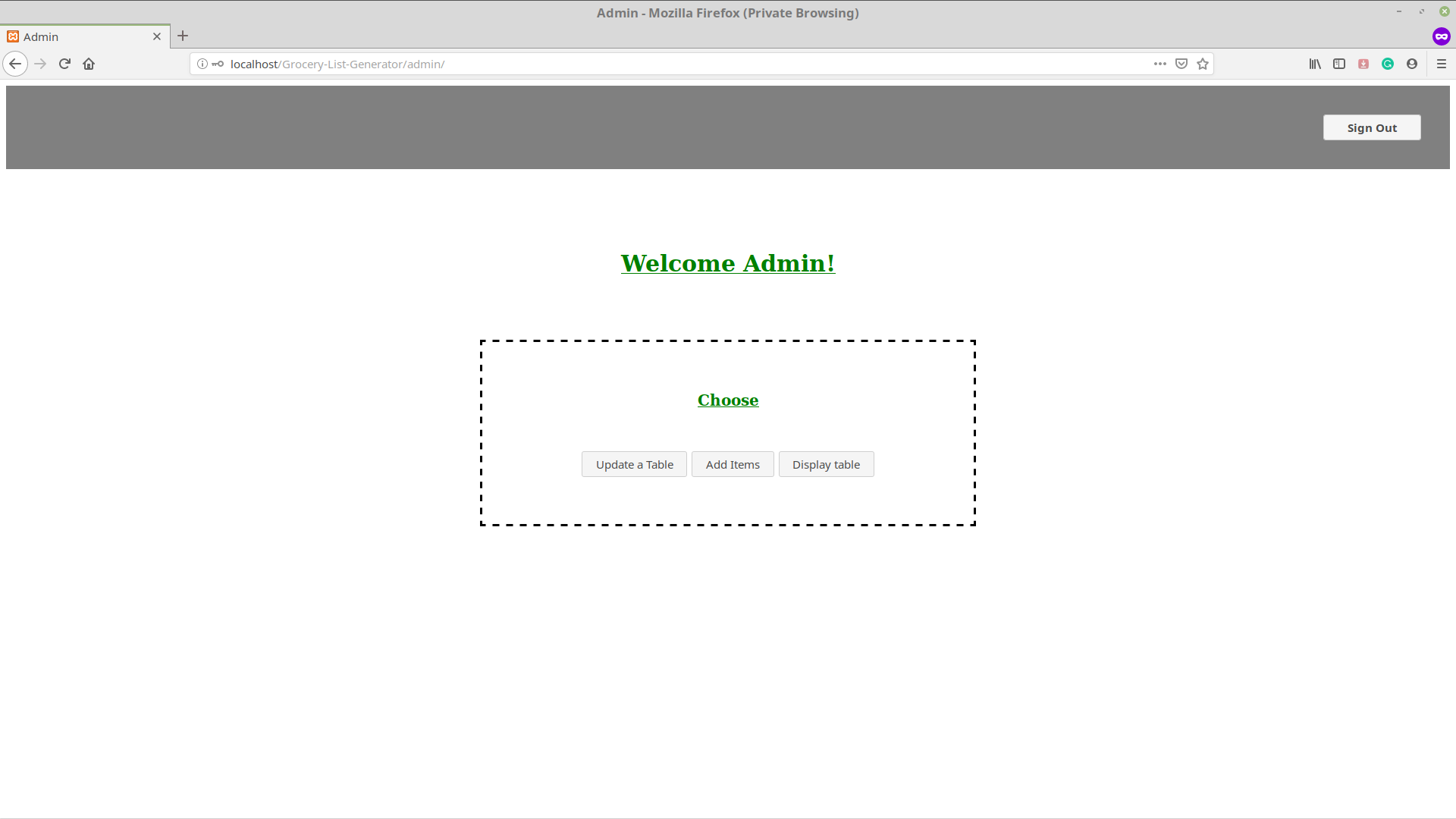1456x819 pixels.
Task: Reload the current page
Action: tap(64, 64)
